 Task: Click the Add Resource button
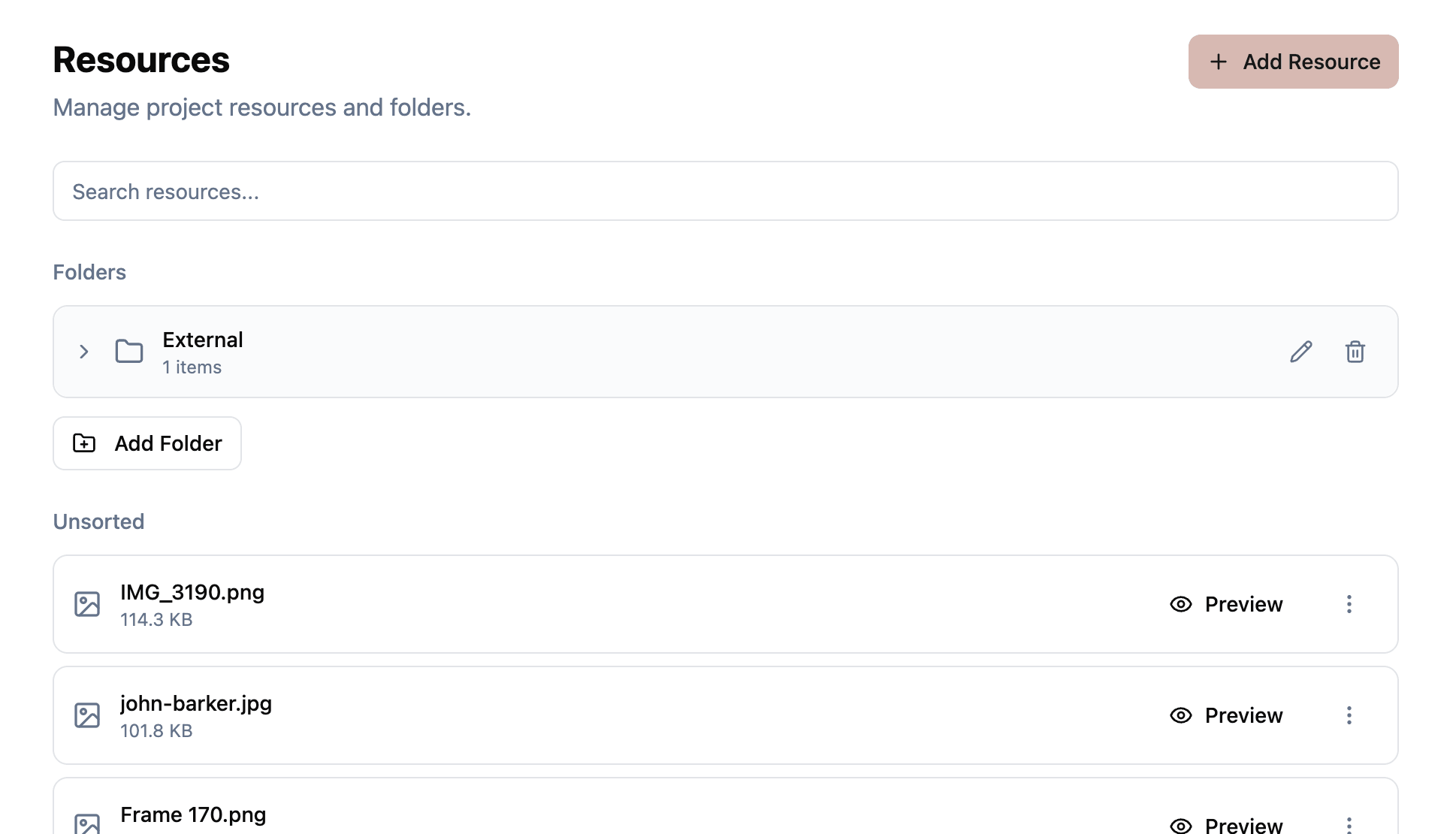(x=1293, y=62)
